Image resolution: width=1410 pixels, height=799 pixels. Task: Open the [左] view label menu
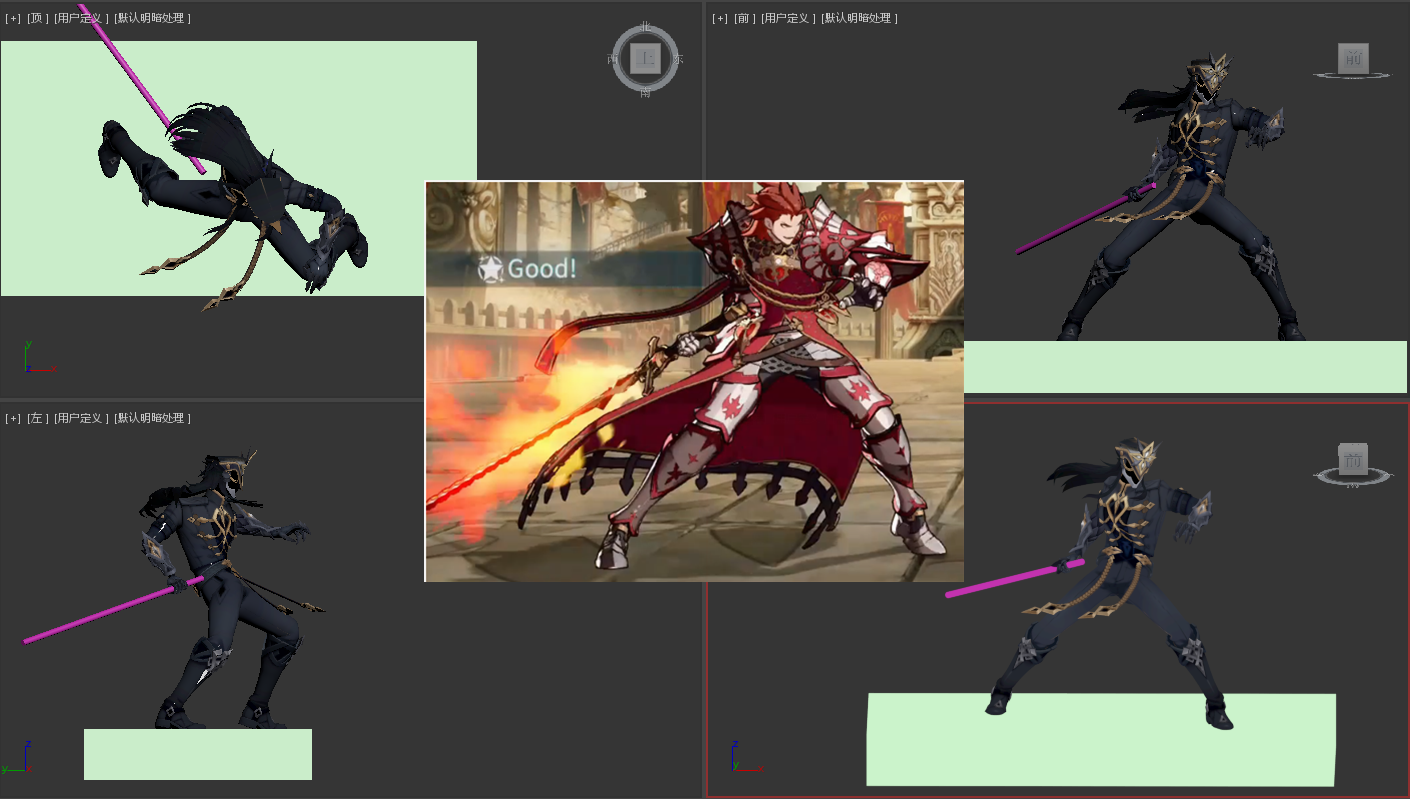click(38, 418)
